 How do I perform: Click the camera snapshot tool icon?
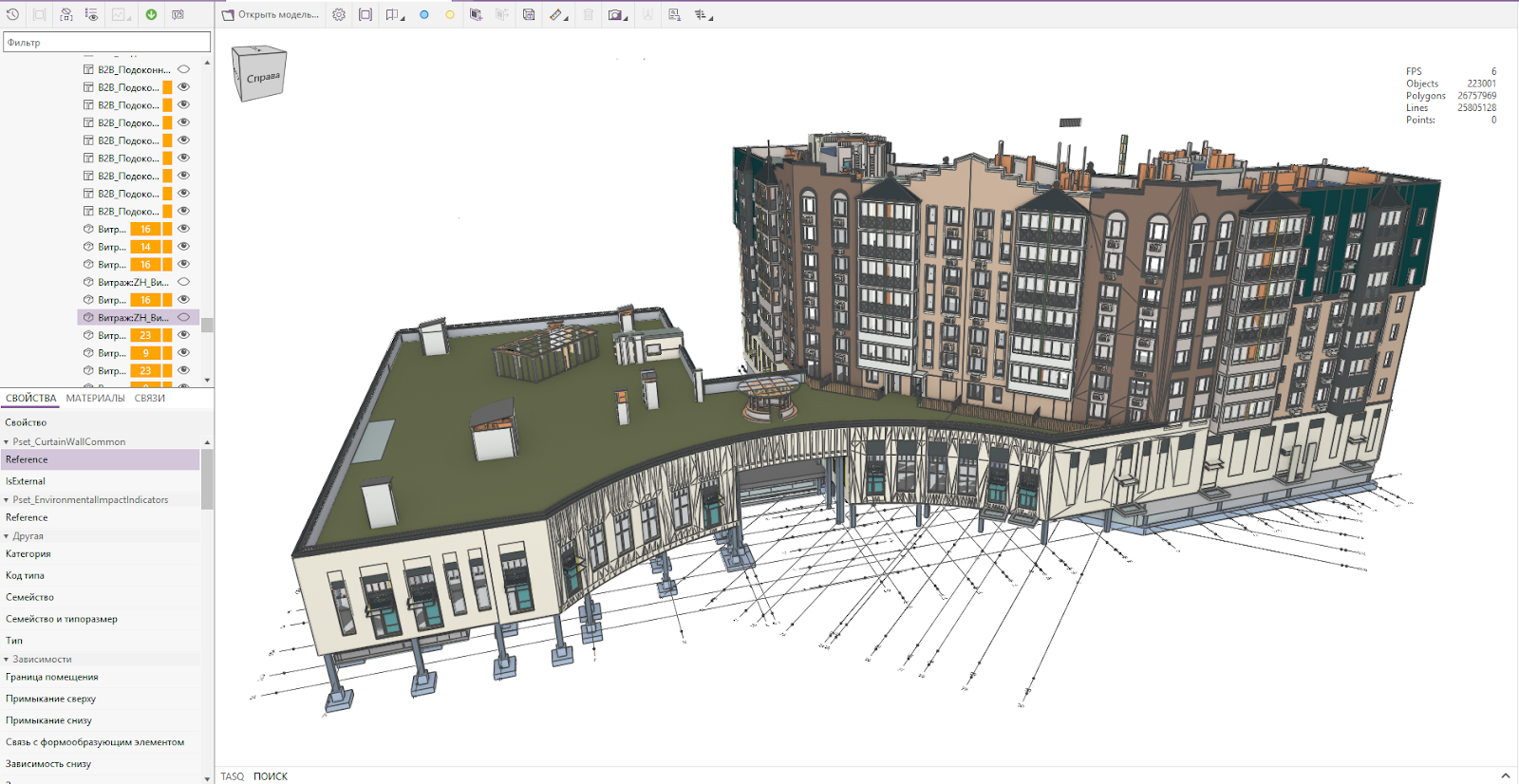point(616,15)
